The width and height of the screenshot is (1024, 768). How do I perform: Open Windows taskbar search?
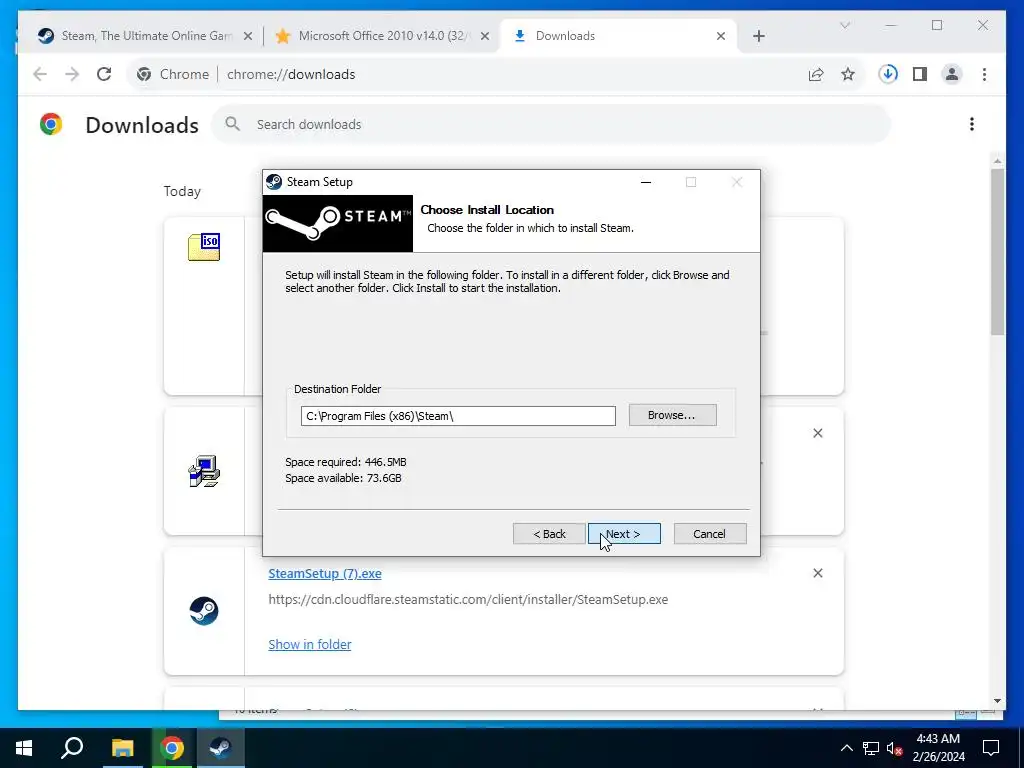click(x=72, y=748)
